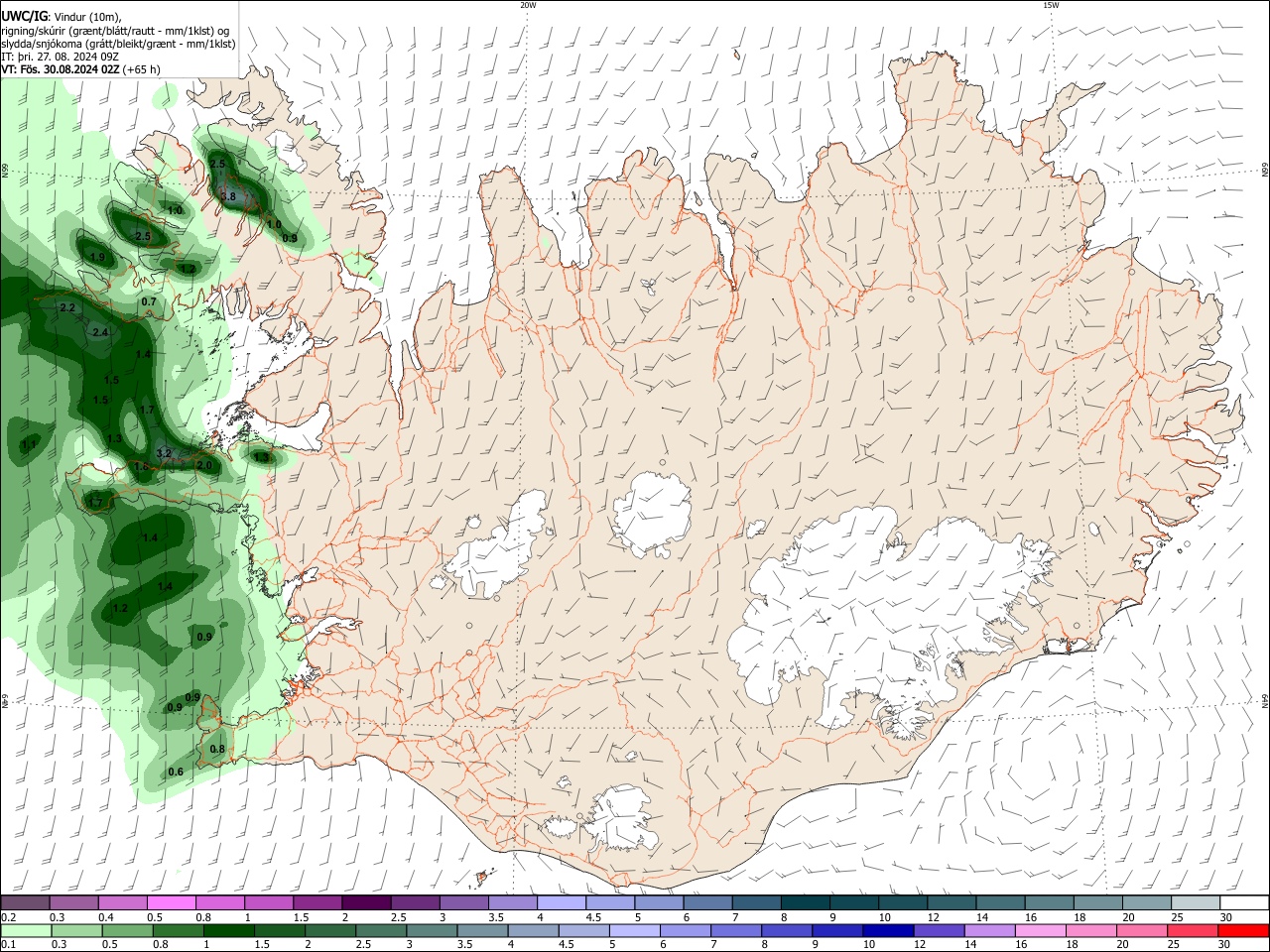Viewport: 1270px width, 952px height.
Task: Click the hot pink rain swatch starting at 20
Action: click(1143, 930)
